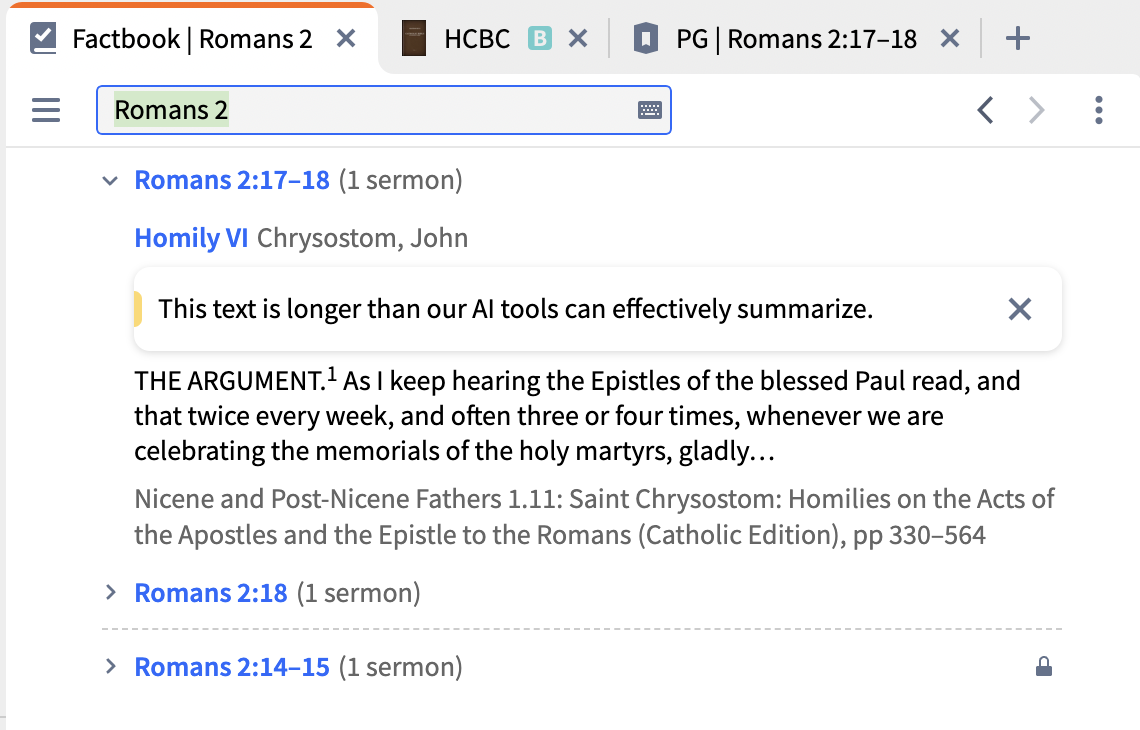Image resolution: width=1140 pixels, height=730 pixels.
Task: Collapse the Romans 2:17–18 section
Action: [x=111, y=181]
